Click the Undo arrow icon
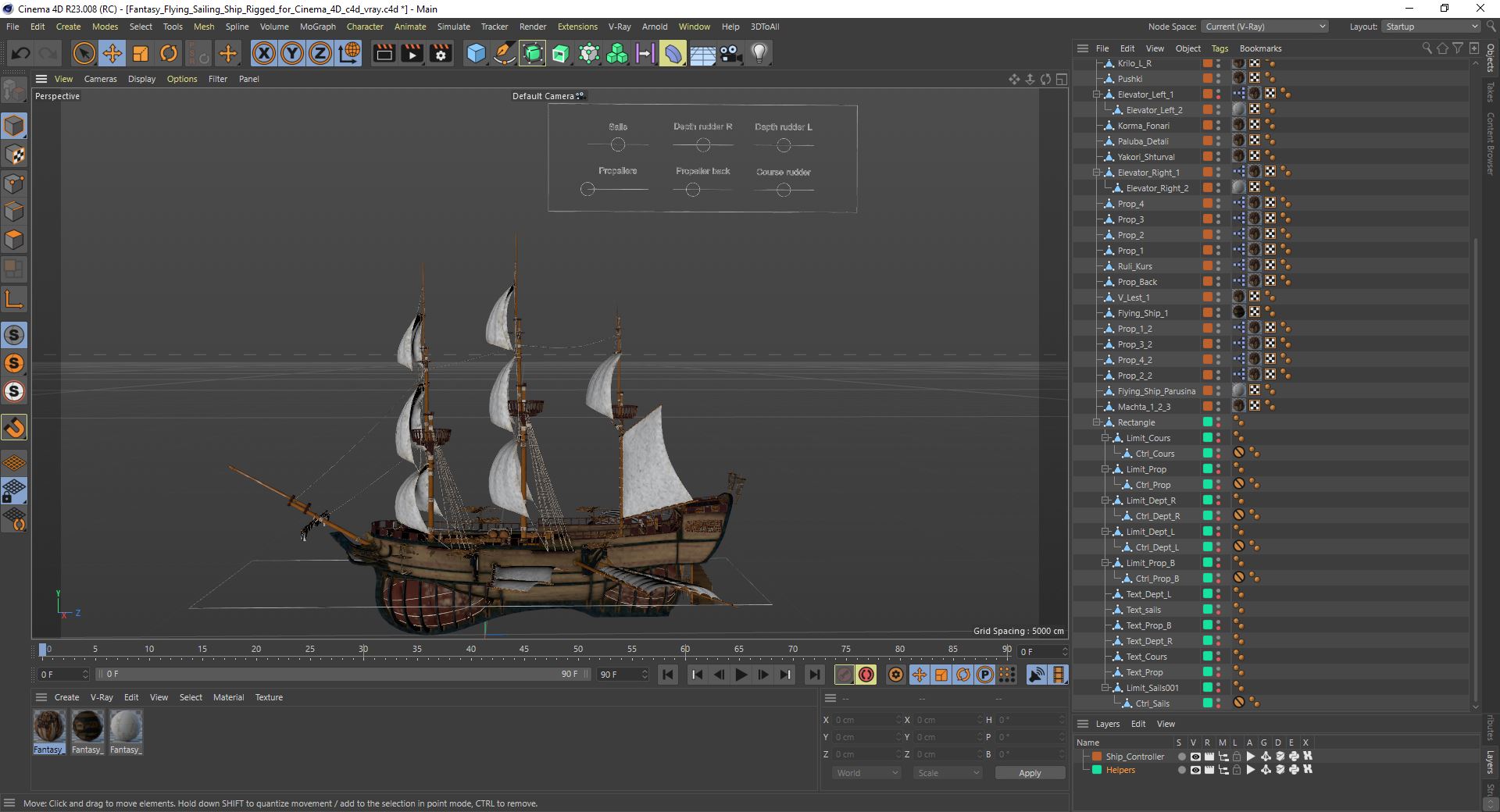Screen dimensions: 1500x812 pyautogui.click(x=21, y=53)
